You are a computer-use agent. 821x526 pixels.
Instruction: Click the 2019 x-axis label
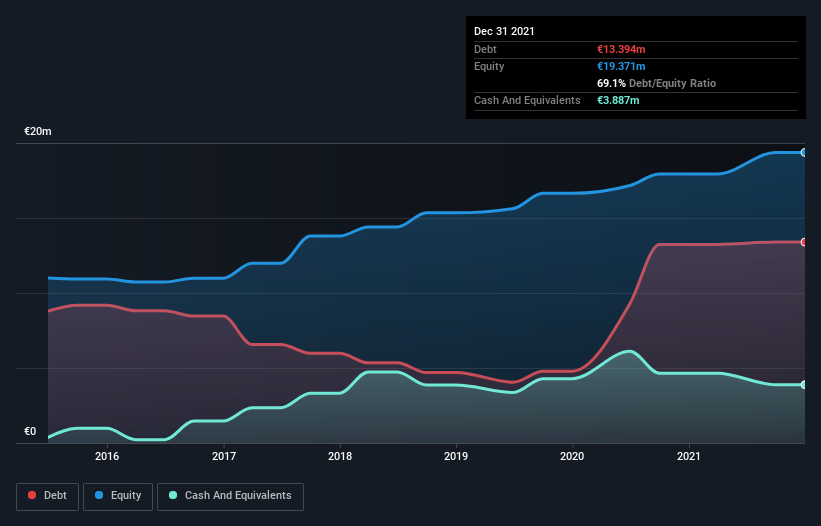(456, 456)
